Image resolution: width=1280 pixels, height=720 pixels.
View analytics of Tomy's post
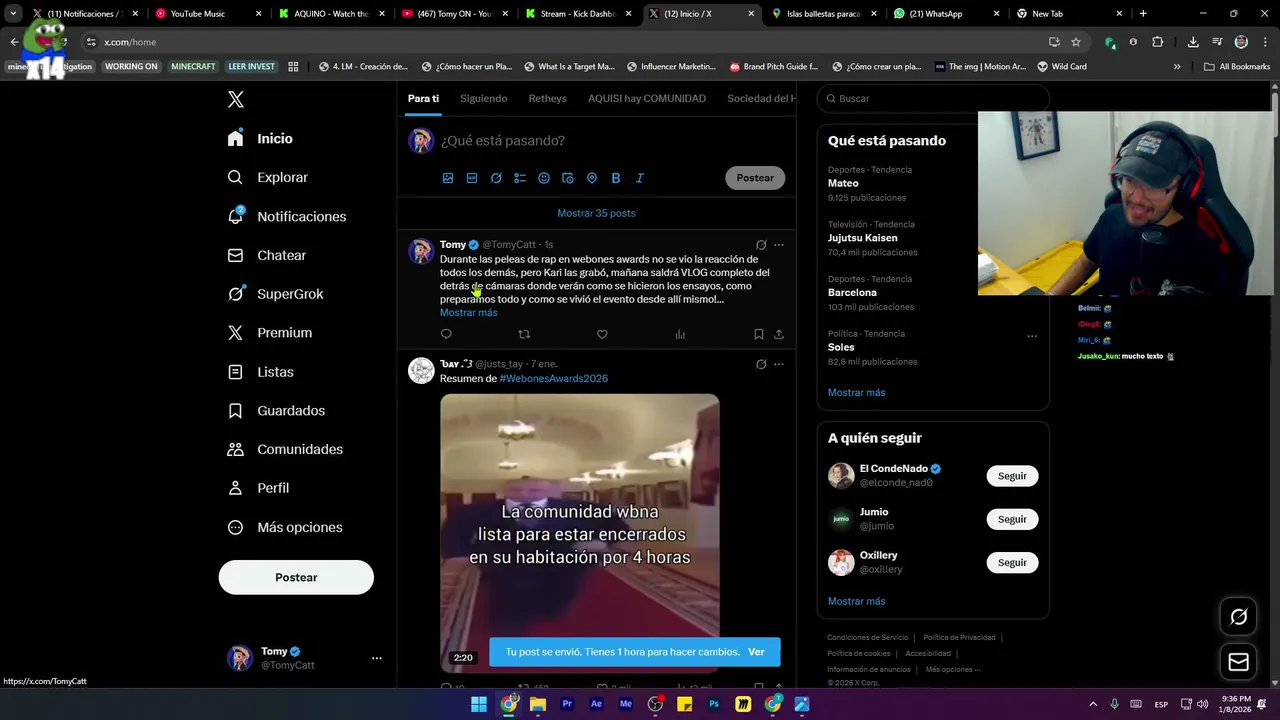[680, 334]
